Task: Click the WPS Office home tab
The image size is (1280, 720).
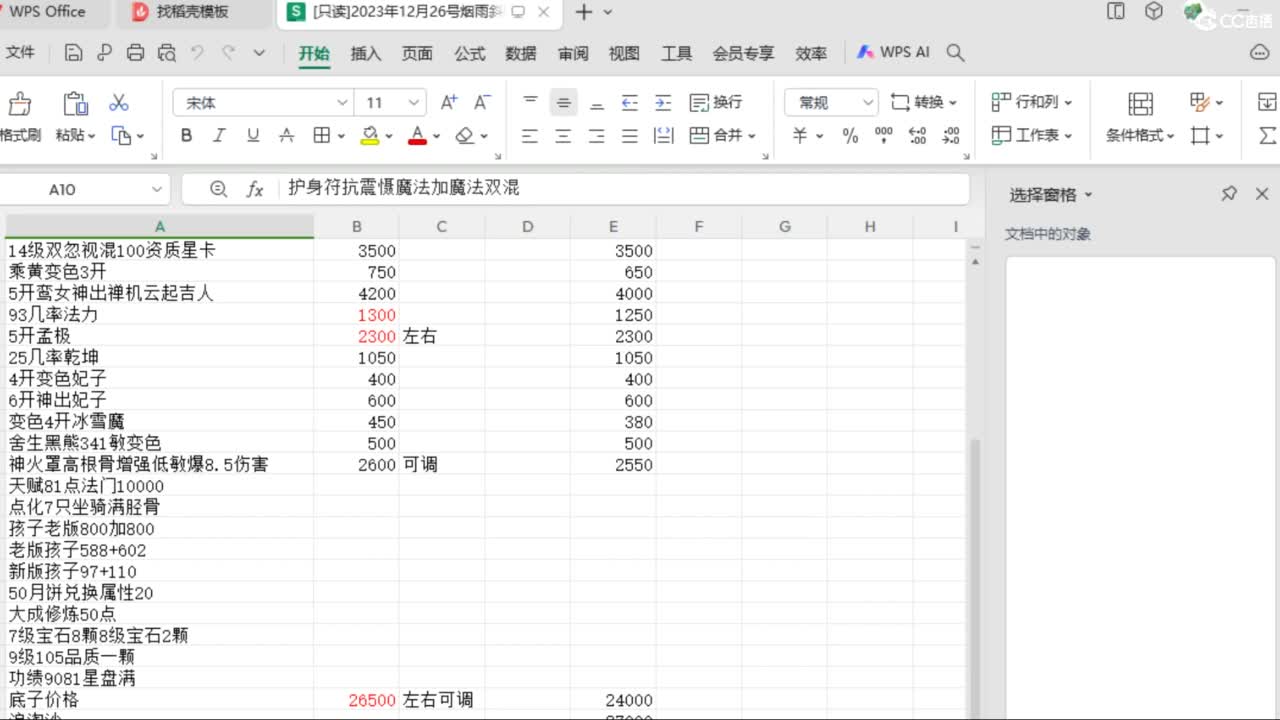Action: pos(46,12)
